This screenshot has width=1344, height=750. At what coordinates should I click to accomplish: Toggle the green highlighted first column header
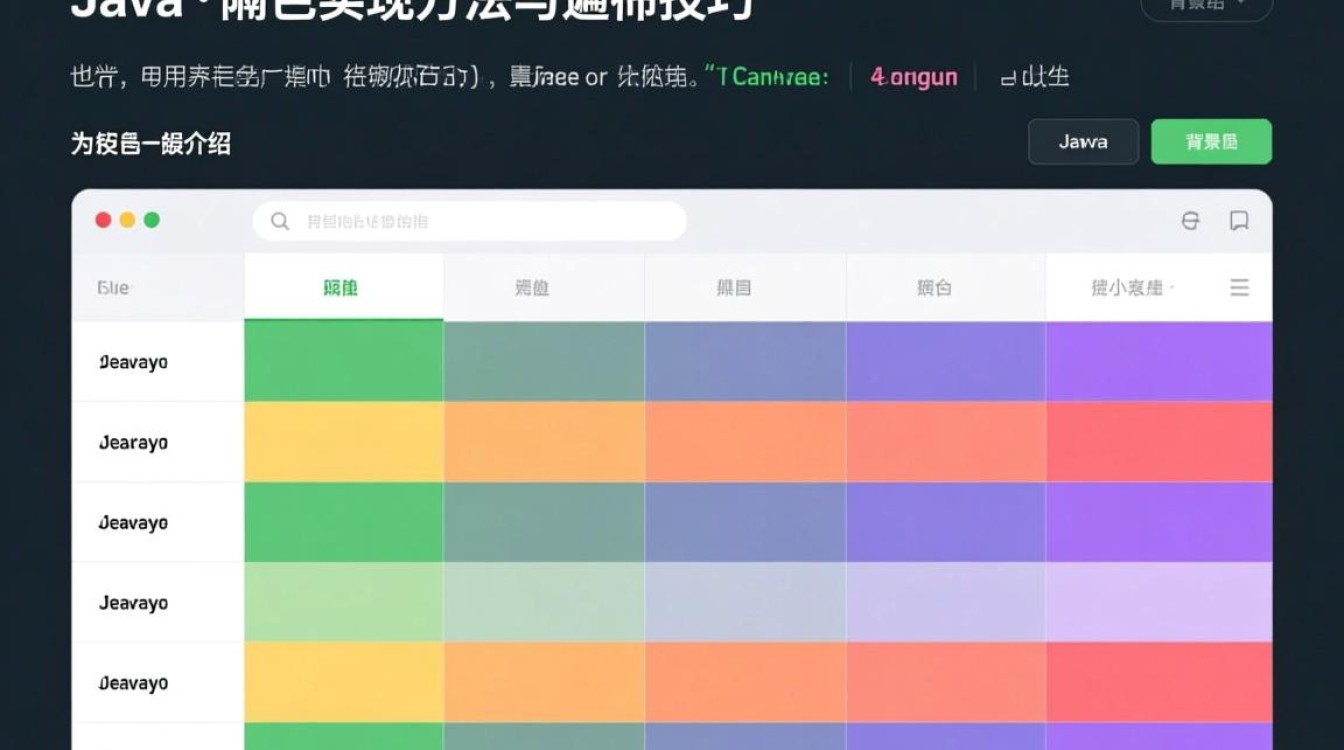tap(343, 287)
